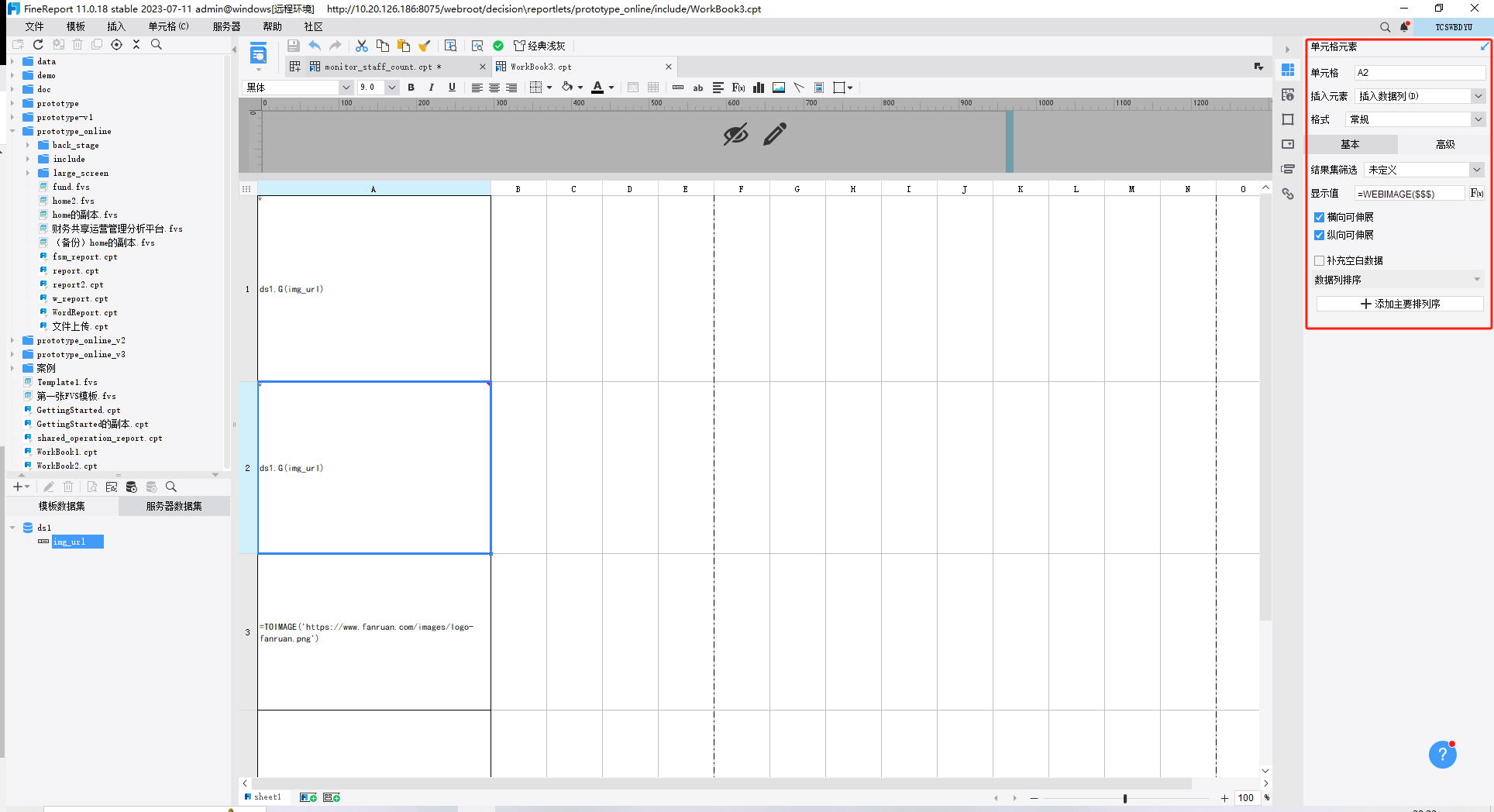Screen dimensions: 1494x812
Task: Toggle Bold text formatting
Action: click(411, 88)
